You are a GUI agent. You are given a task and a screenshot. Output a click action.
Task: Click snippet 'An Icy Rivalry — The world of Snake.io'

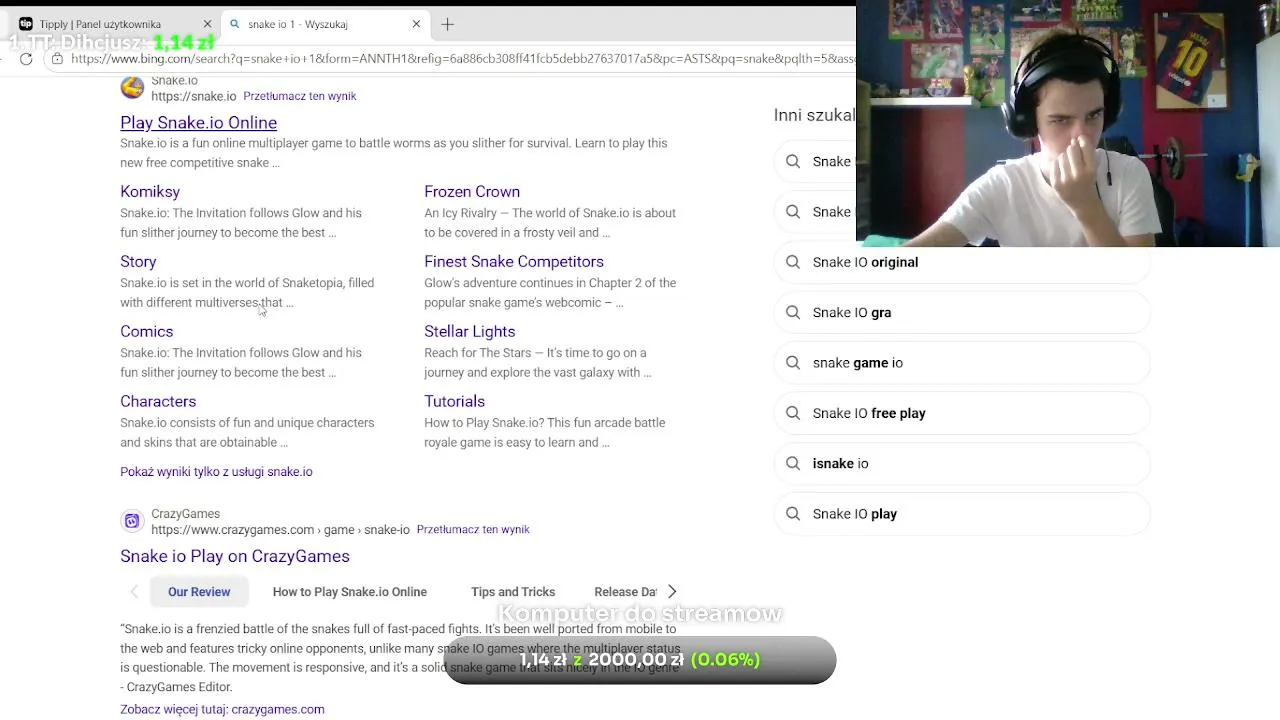click(550, 223)
